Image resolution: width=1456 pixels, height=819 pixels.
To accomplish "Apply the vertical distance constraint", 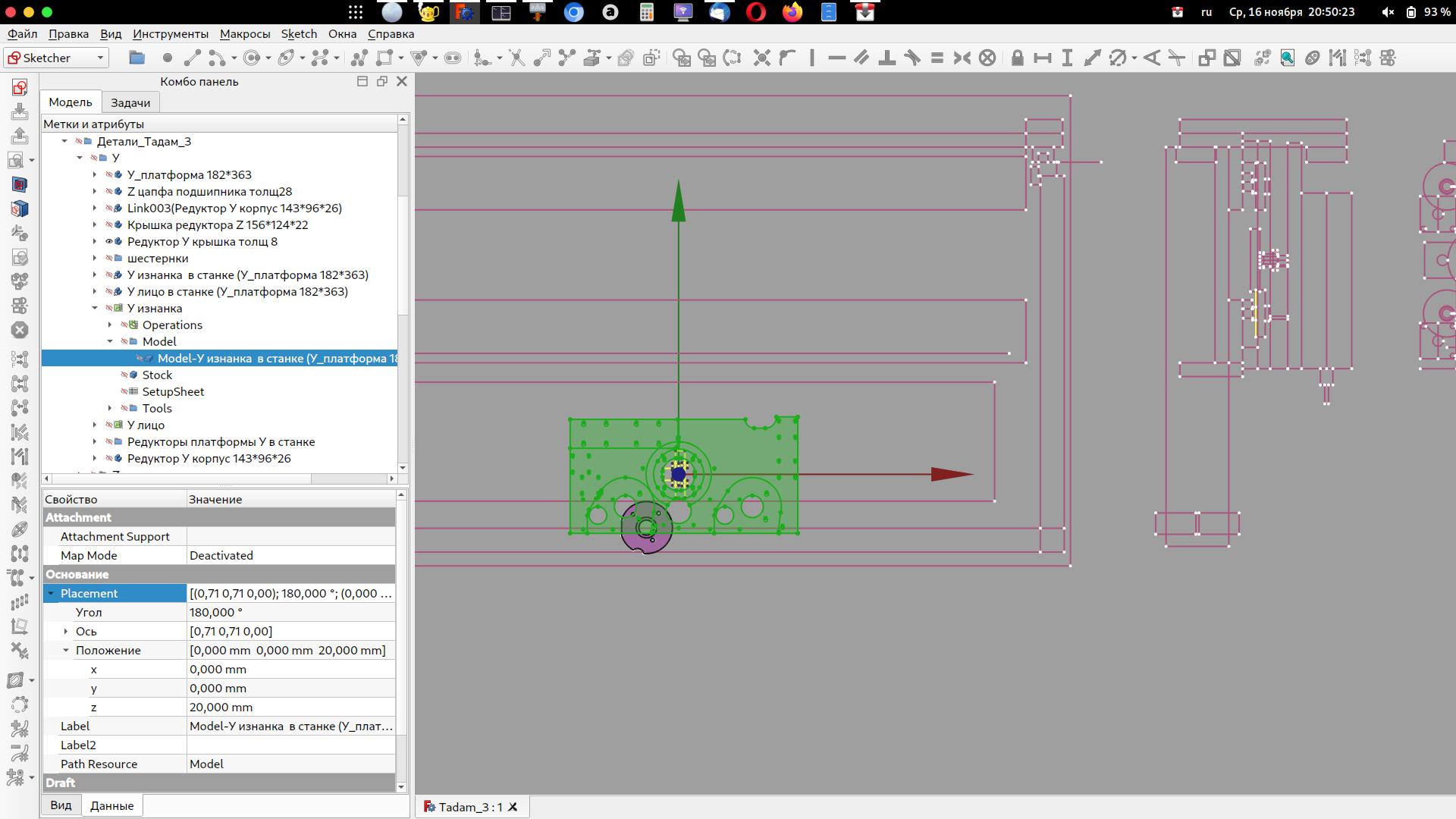I will [1067, 58].
